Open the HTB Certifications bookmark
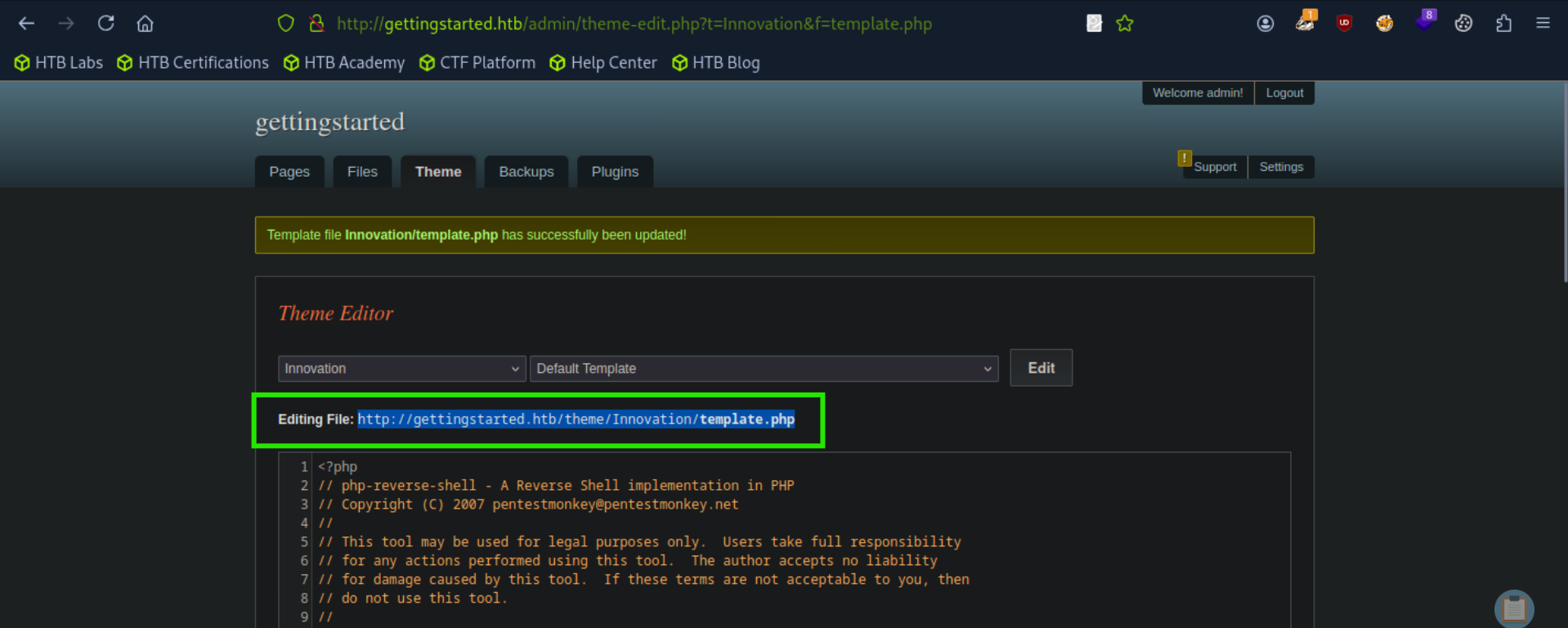This screenshot has width=1568, height=628. point(193,63)
